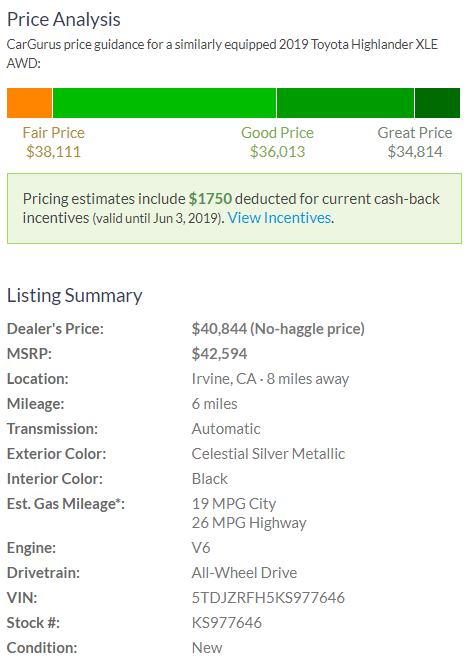Click the Price Analysis heading
469x667 pixels.
[x=64, y=20]
